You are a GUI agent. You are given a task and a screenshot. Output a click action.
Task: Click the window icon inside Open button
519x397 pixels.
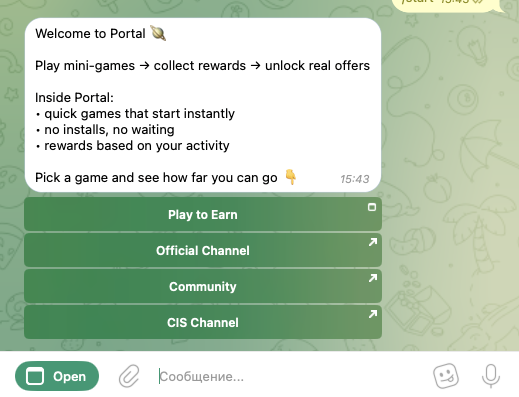click(35, 376)
